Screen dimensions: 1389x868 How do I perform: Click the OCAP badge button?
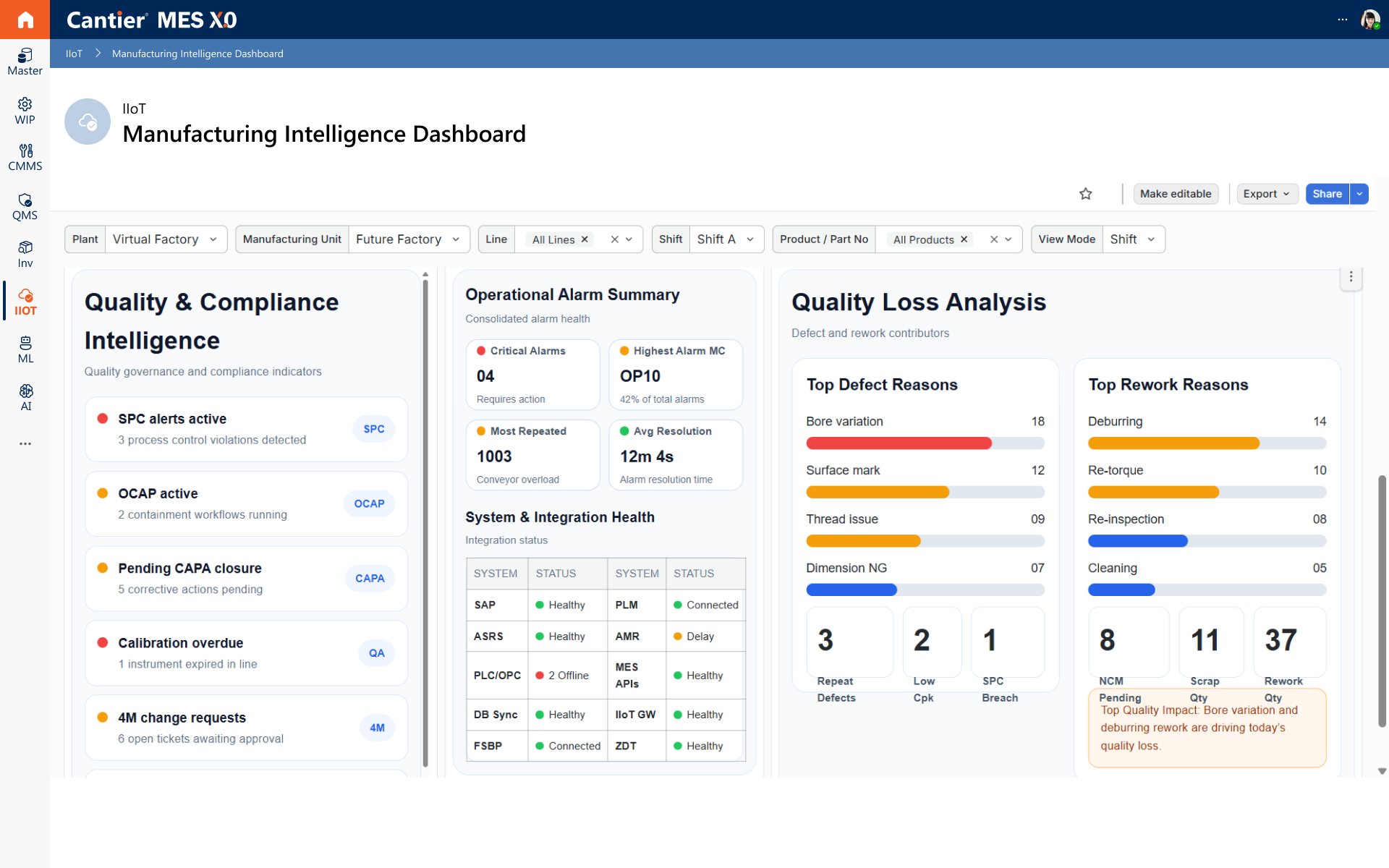click(369, 503)
